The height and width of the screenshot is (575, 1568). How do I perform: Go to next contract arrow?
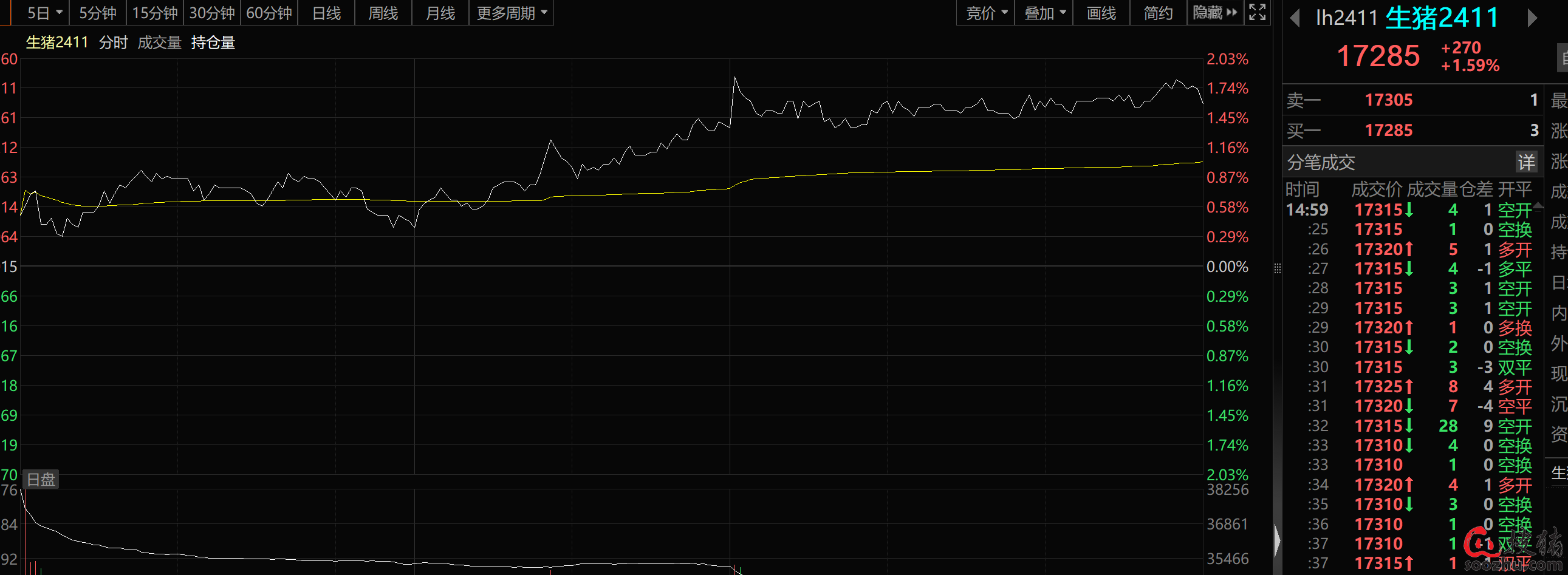pos(1532,18)
